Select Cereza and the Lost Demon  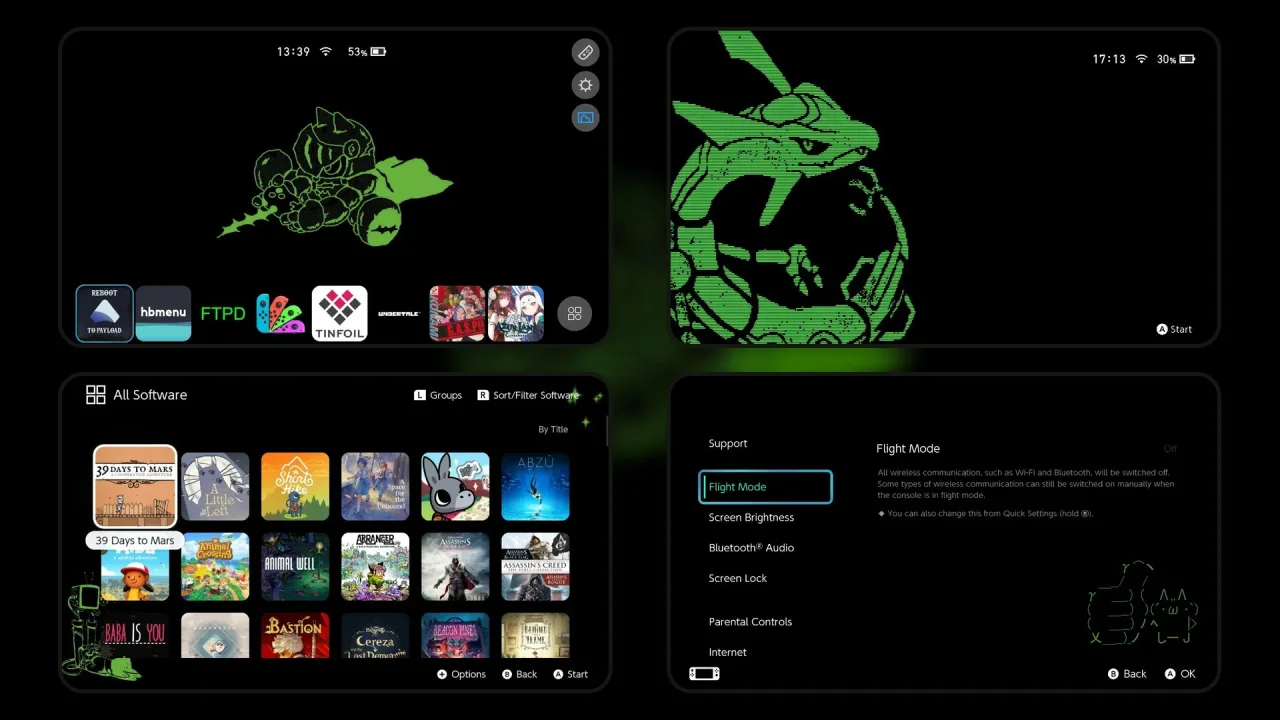375,635
